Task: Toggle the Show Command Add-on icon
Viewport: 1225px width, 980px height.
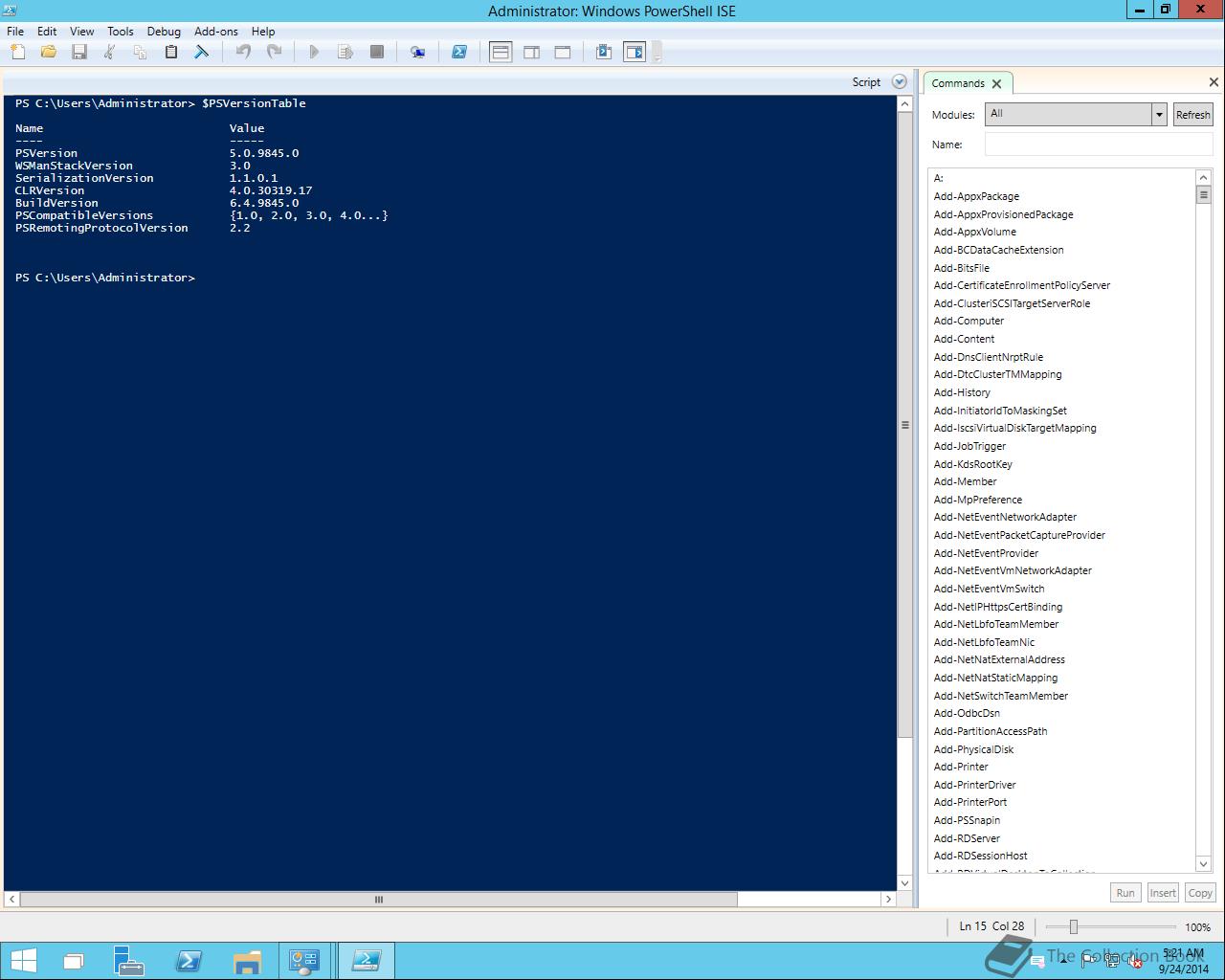Action: tap(635, 52)
